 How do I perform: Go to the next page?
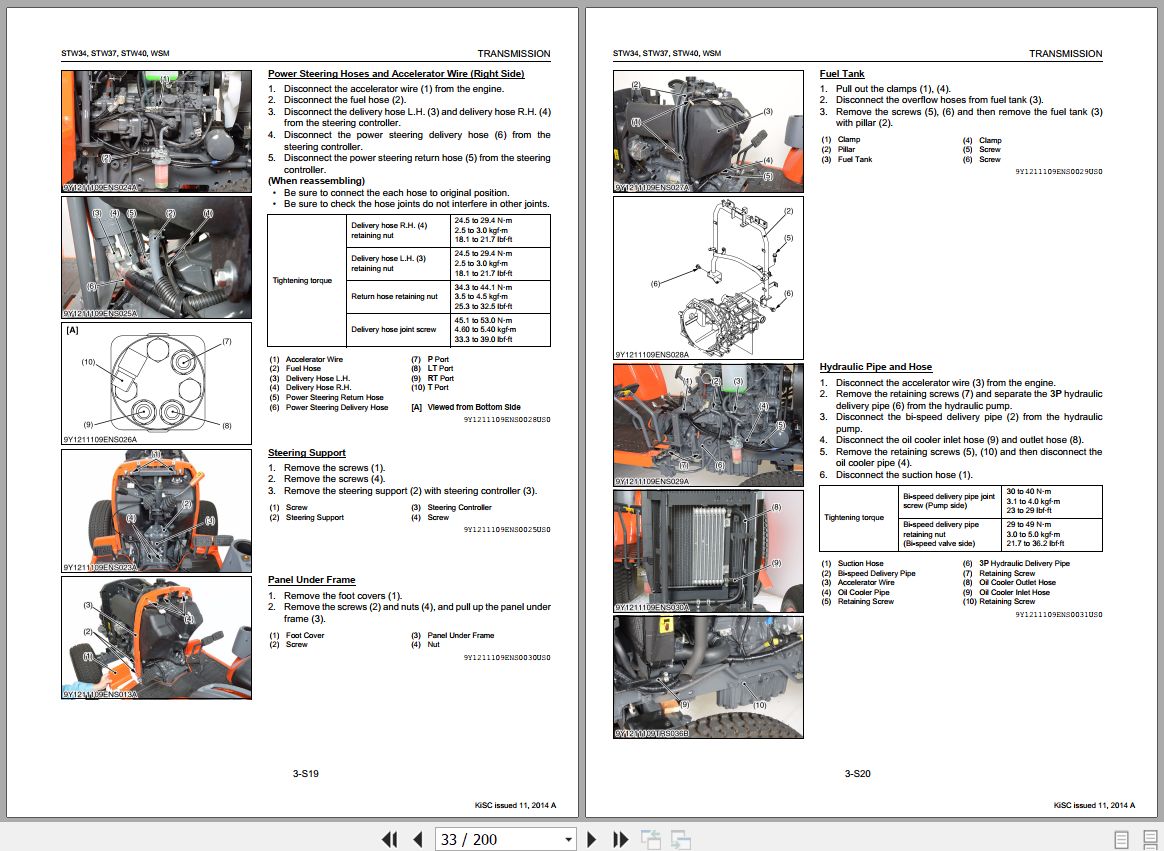tap(592, 839)
